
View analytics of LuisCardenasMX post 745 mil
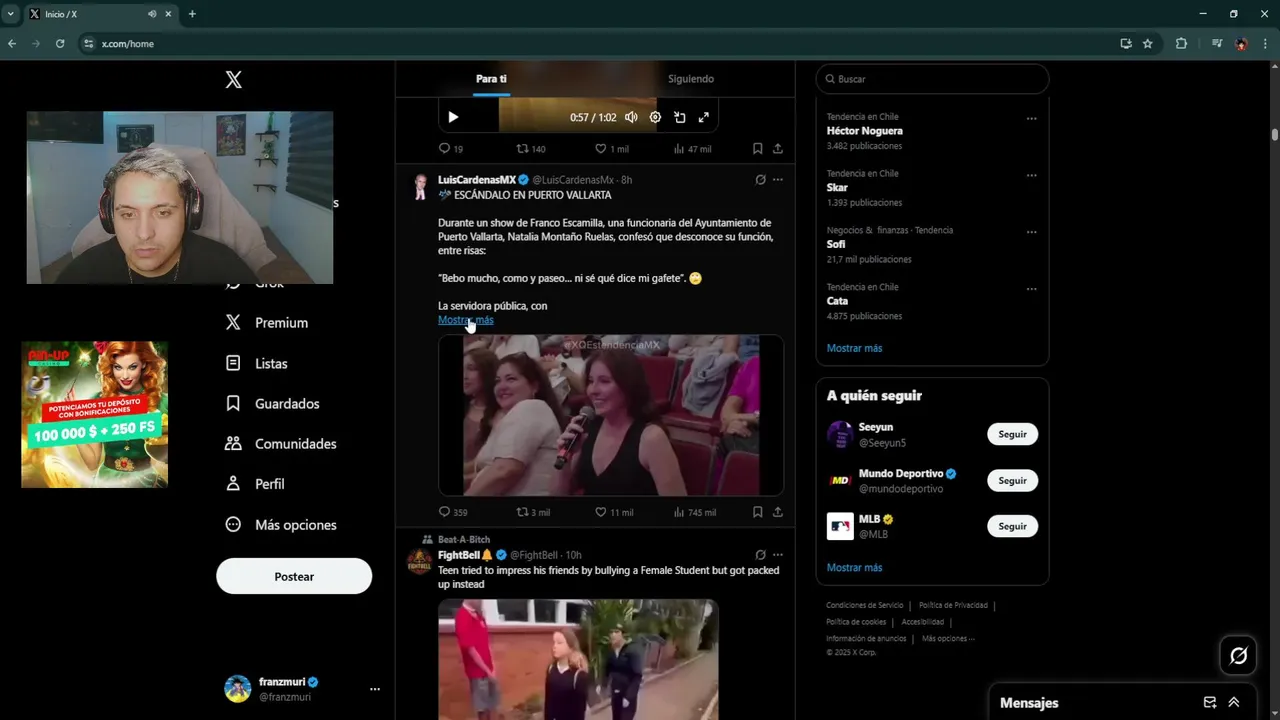[x=695, y=512]
